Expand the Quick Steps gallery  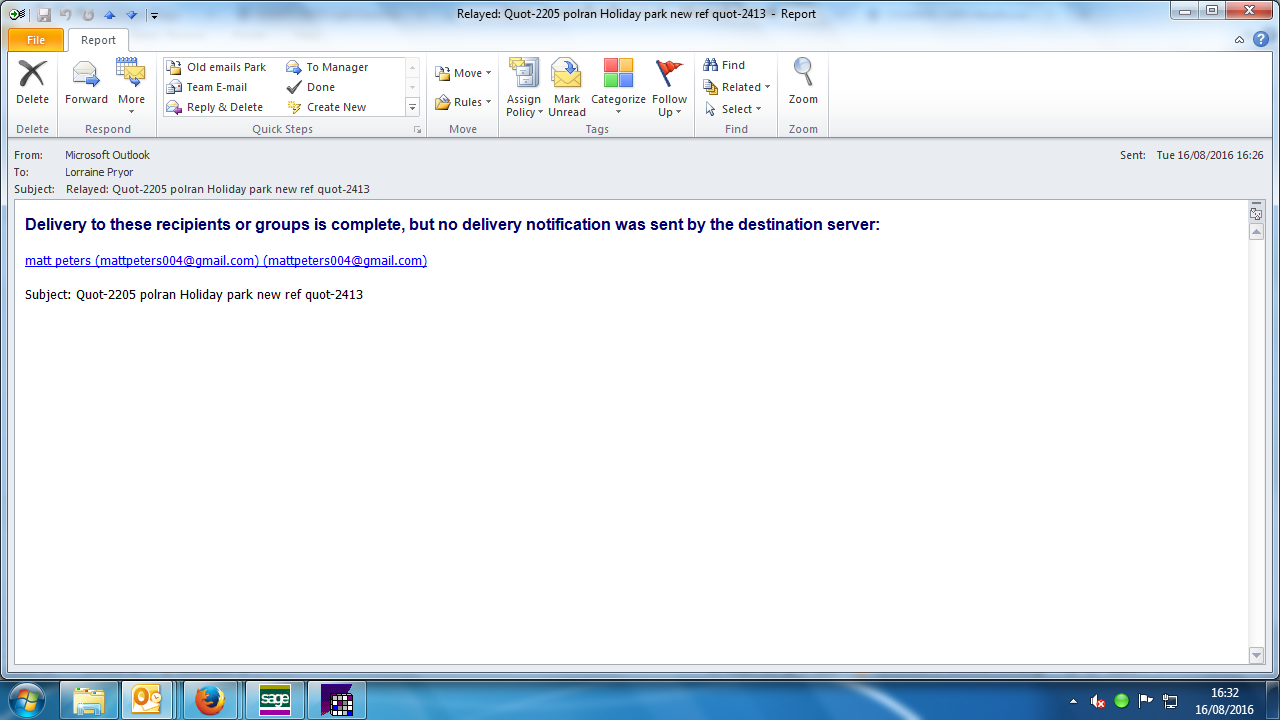point(412,107)
